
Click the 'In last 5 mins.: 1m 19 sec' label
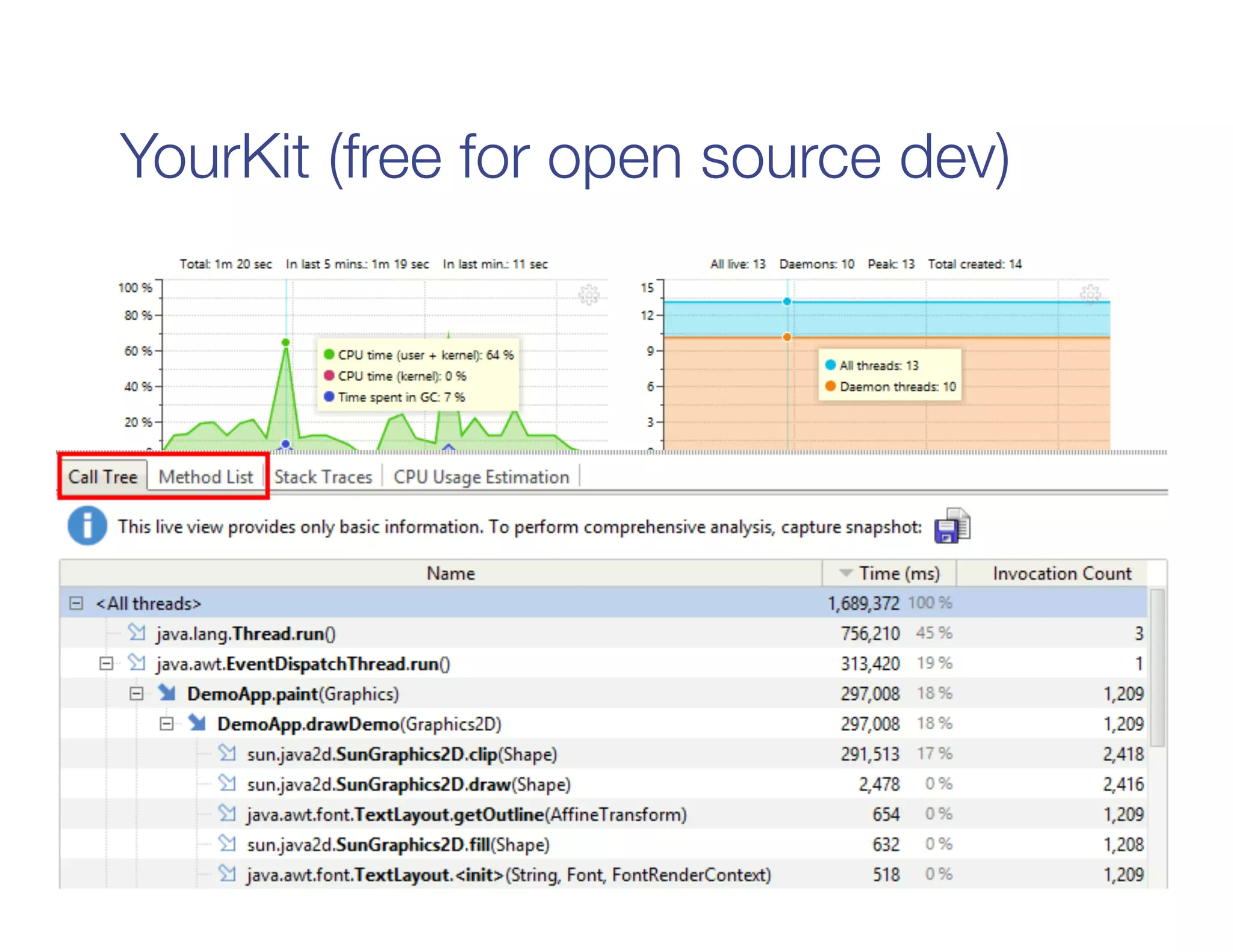357,264
